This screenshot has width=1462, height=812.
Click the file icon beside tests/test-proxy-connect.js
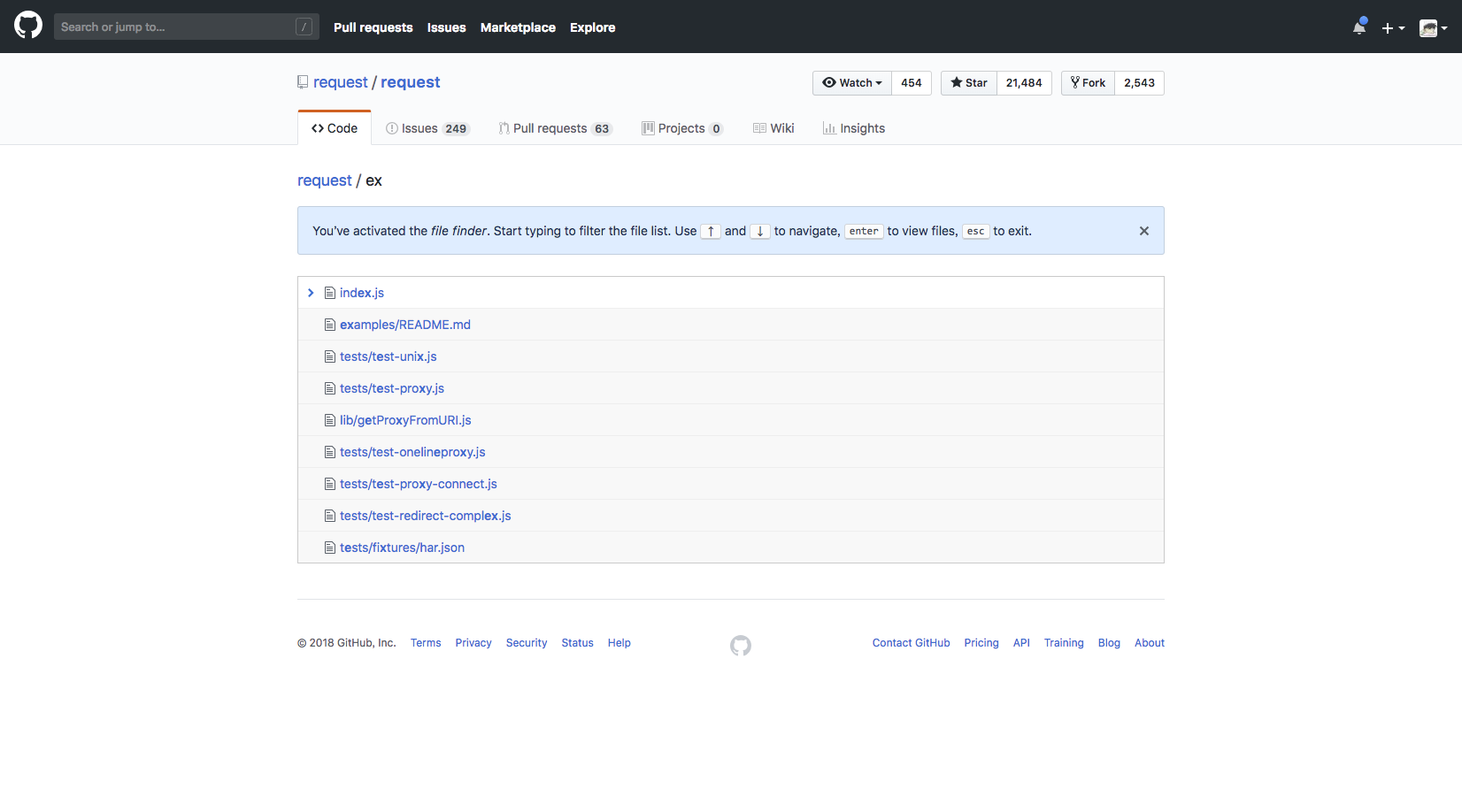pos(330,484)
